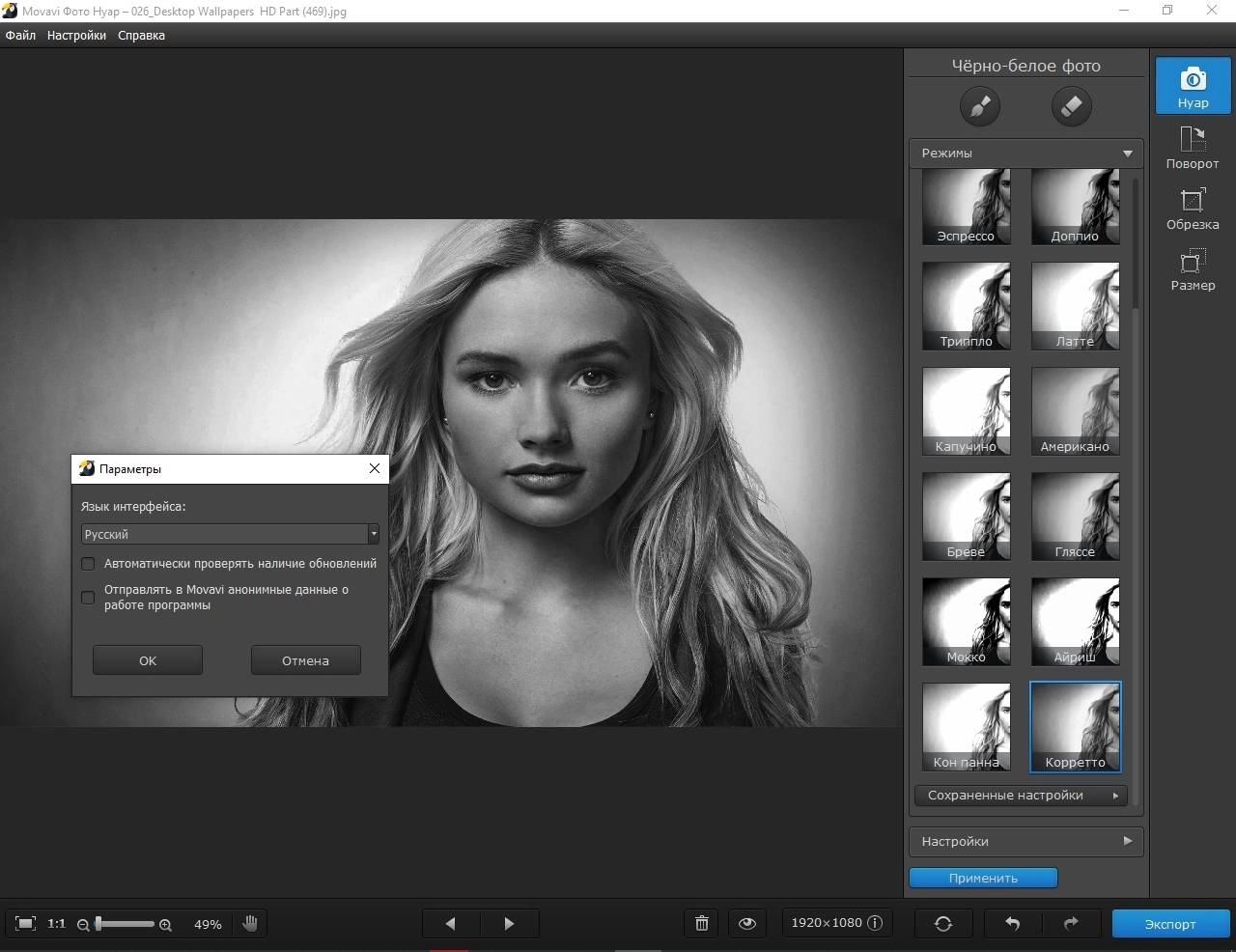1236x952 pixels.
Task: Select the Бреве mode thumbnail
Action: tap(966, 517)
